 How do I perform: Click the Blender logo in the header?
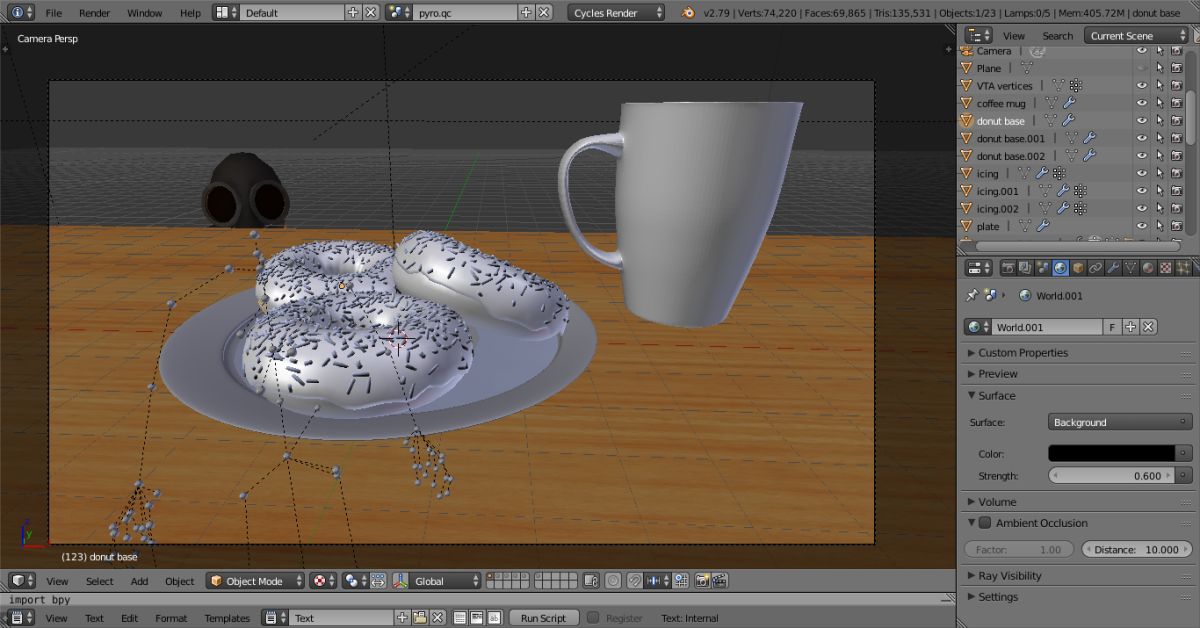coord(689,13)
